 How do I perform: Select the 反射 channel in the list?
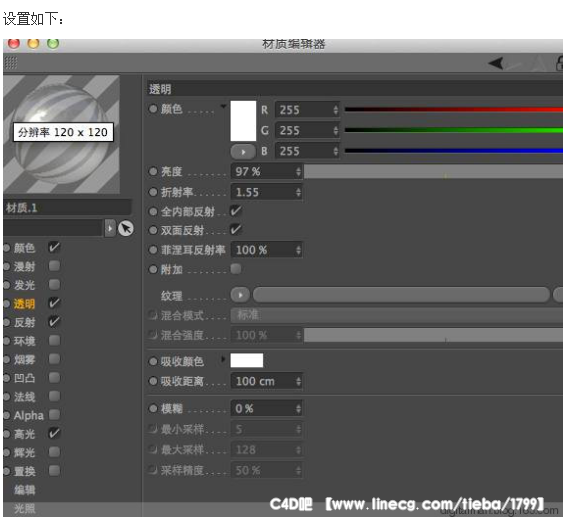(x=24, y=322)
